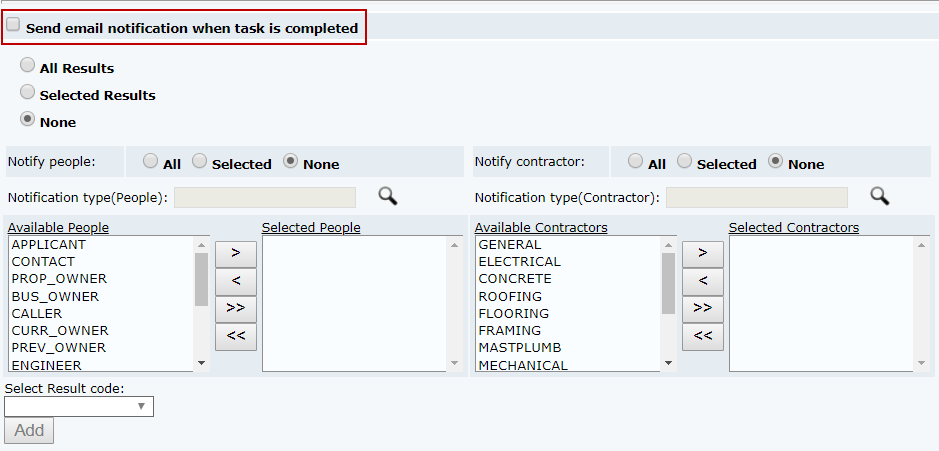The height and width of the screenshot is (451, 939).
Task: Move all contractors to Selected Contractors list
Action: click(703, 308)
